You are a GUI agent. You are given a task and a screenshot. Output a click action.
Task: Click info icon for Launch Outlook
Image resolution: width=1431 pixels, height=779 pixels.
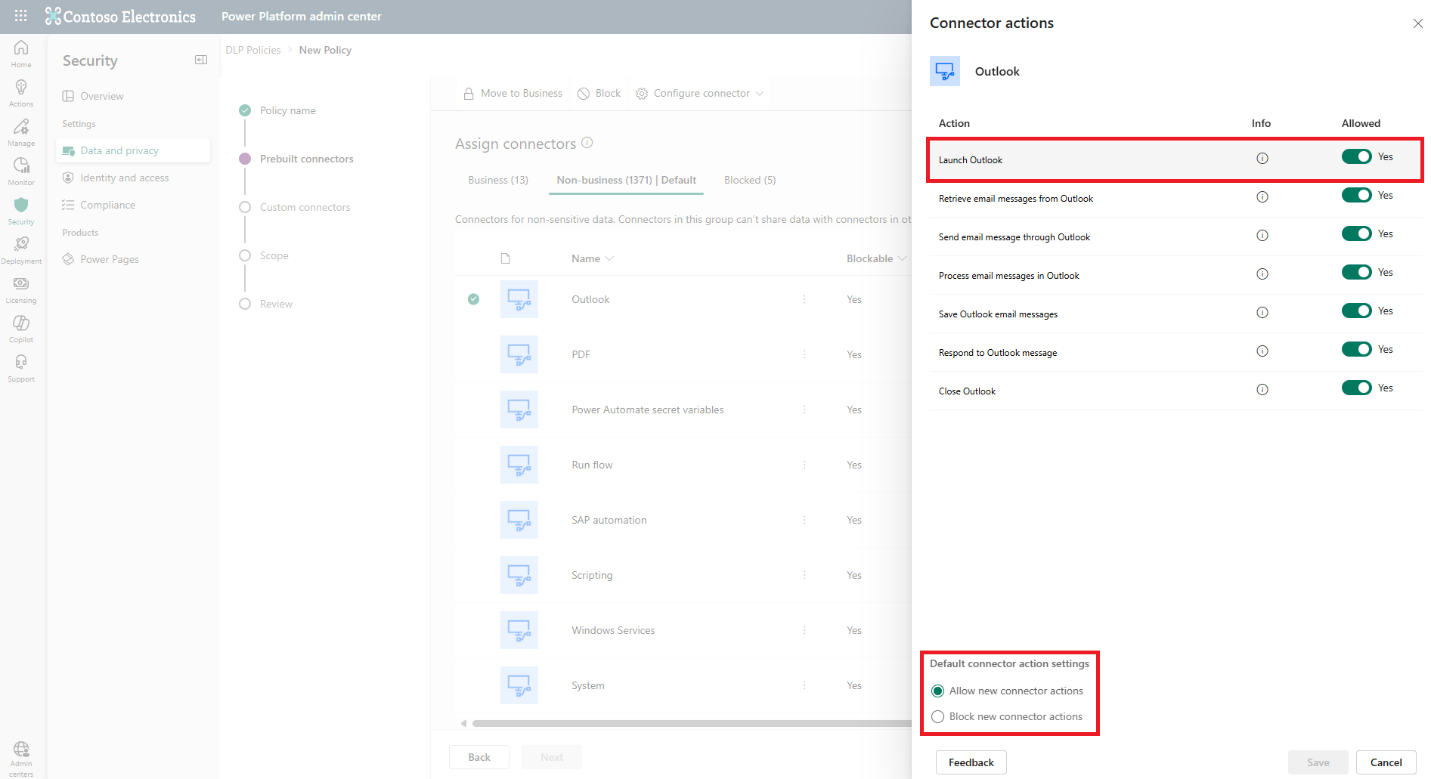point(1262,159)
